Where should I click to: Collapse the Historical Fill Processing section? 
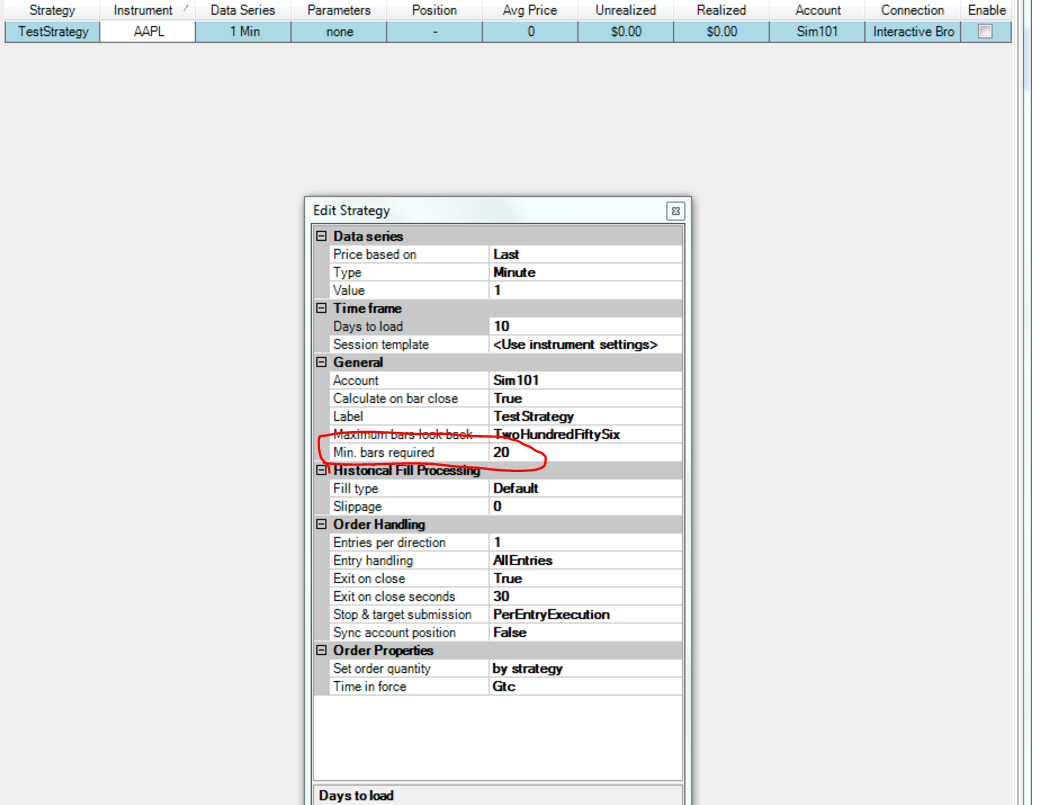point(322,471)
